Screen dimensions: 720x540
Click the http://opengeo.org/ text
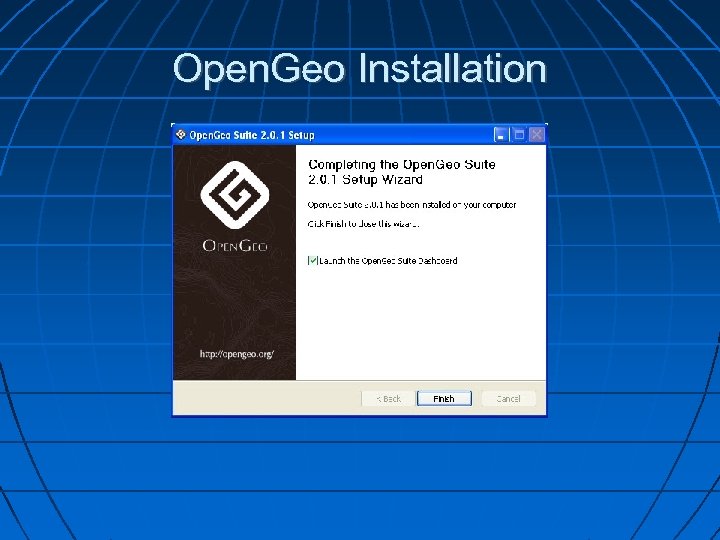coord(237,354)
